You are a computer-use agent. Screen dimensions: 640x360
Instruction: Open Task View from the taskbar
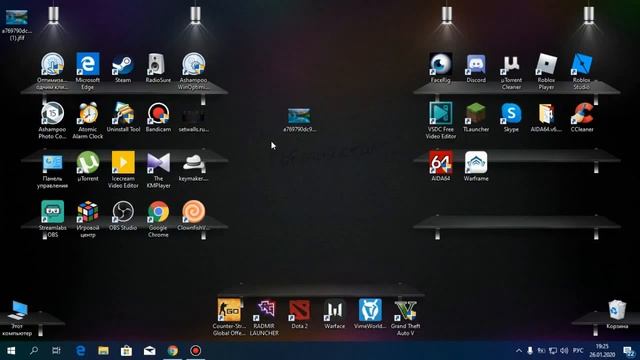[56, 351]
